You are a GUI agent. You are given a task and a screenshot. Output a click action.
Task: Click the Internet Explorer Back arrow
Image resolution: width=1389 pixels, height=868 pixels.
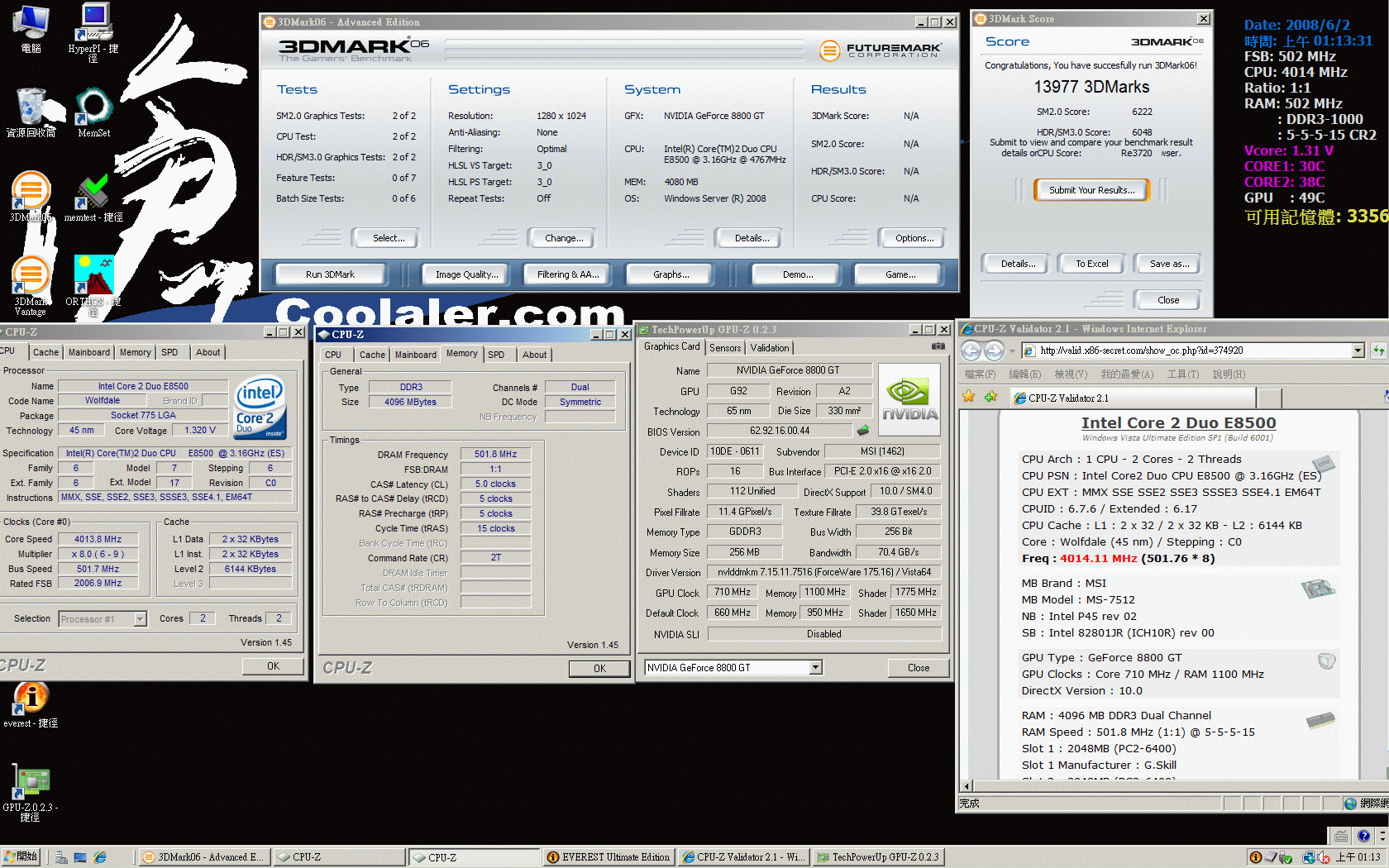tap(971, 351)
